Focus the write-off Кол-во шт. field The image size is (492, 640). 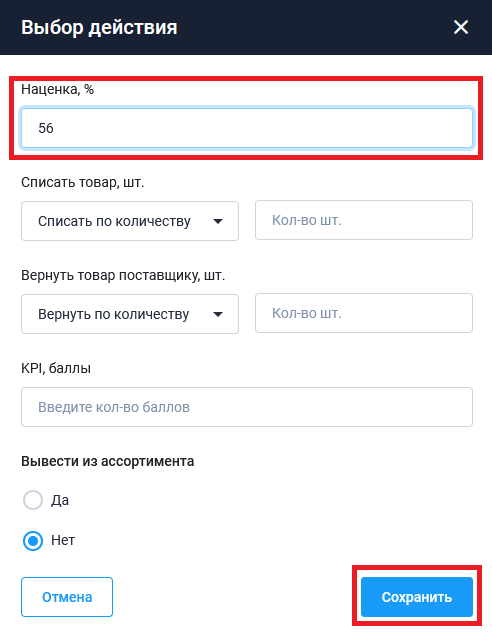click(364, 220)
